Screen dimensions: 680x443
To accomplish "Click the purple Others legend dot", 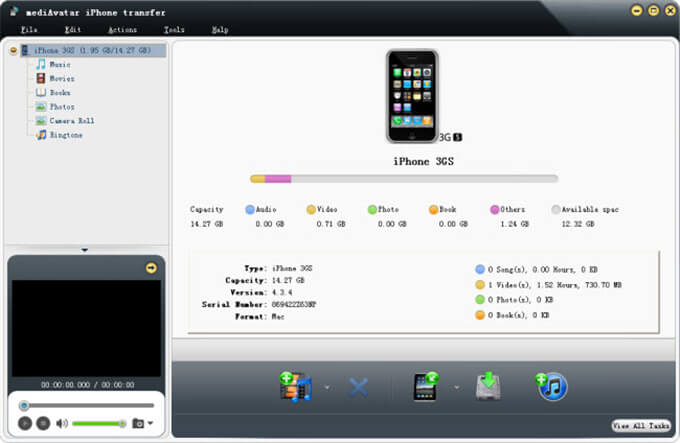I will click(494, 210).
